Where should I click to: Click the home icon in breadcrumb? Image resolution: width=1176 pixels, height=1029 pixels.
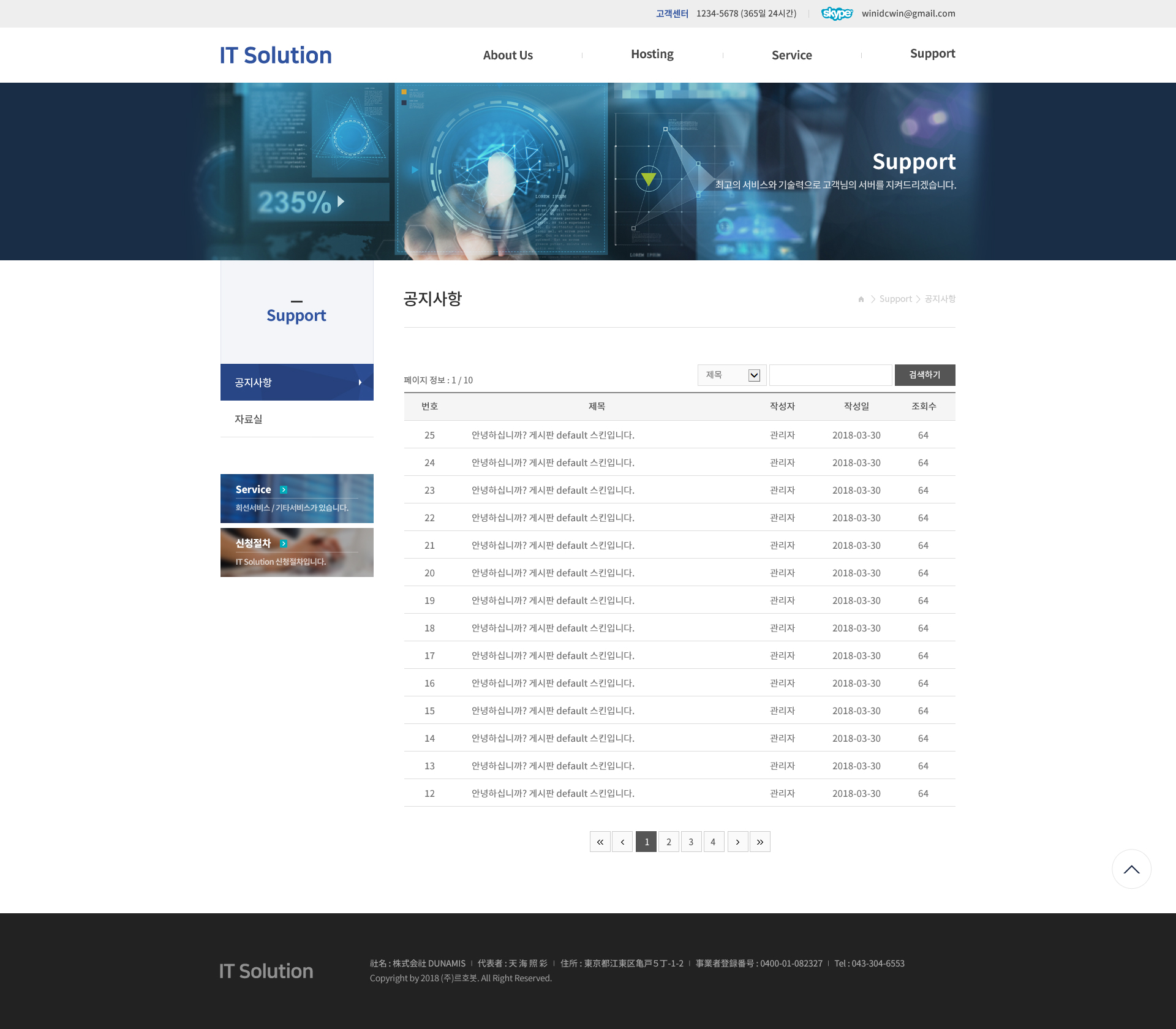click(861, 300)
